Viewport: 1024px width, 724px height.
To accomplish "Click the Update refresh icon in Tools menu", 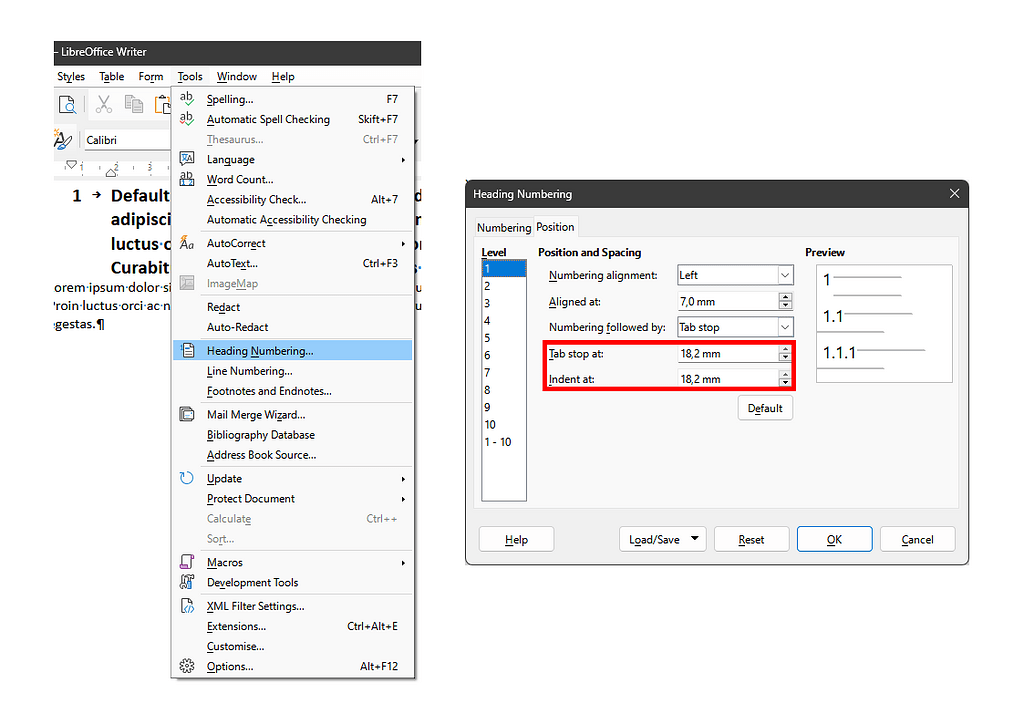I will 186,478.
